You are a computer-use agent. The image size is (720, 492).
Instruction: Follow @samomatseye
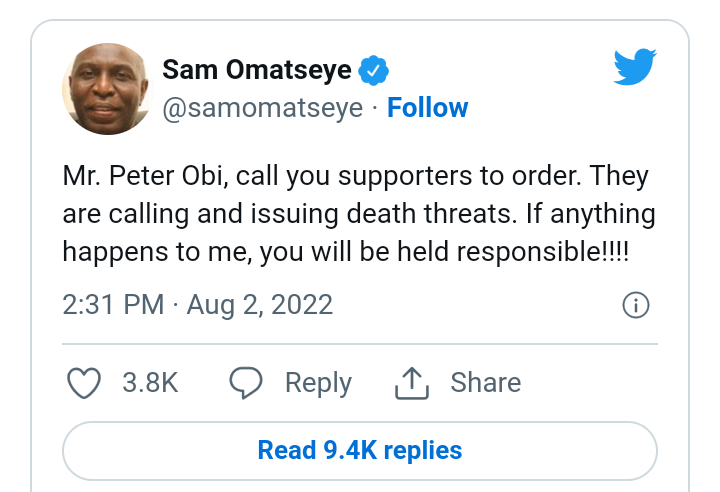(x=428, y=107)
